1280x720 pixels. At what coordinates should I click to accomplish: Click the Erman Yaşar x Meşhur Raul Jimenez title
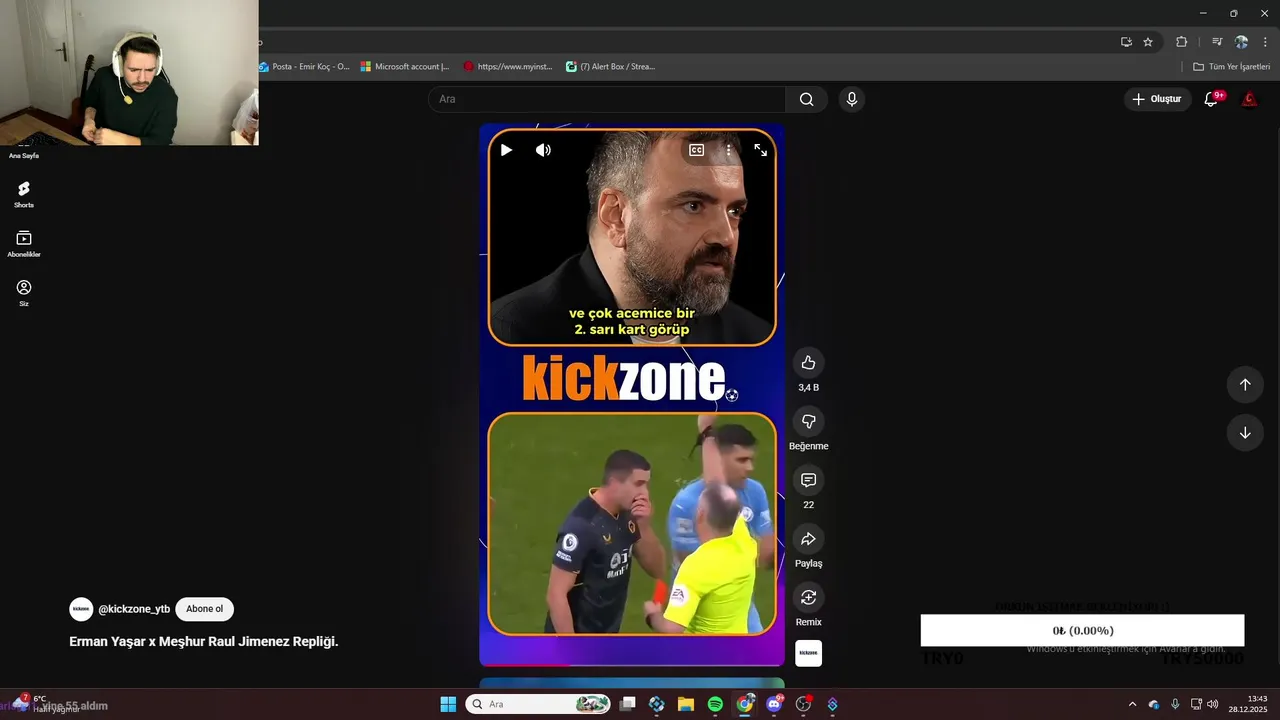pos(204,642)
